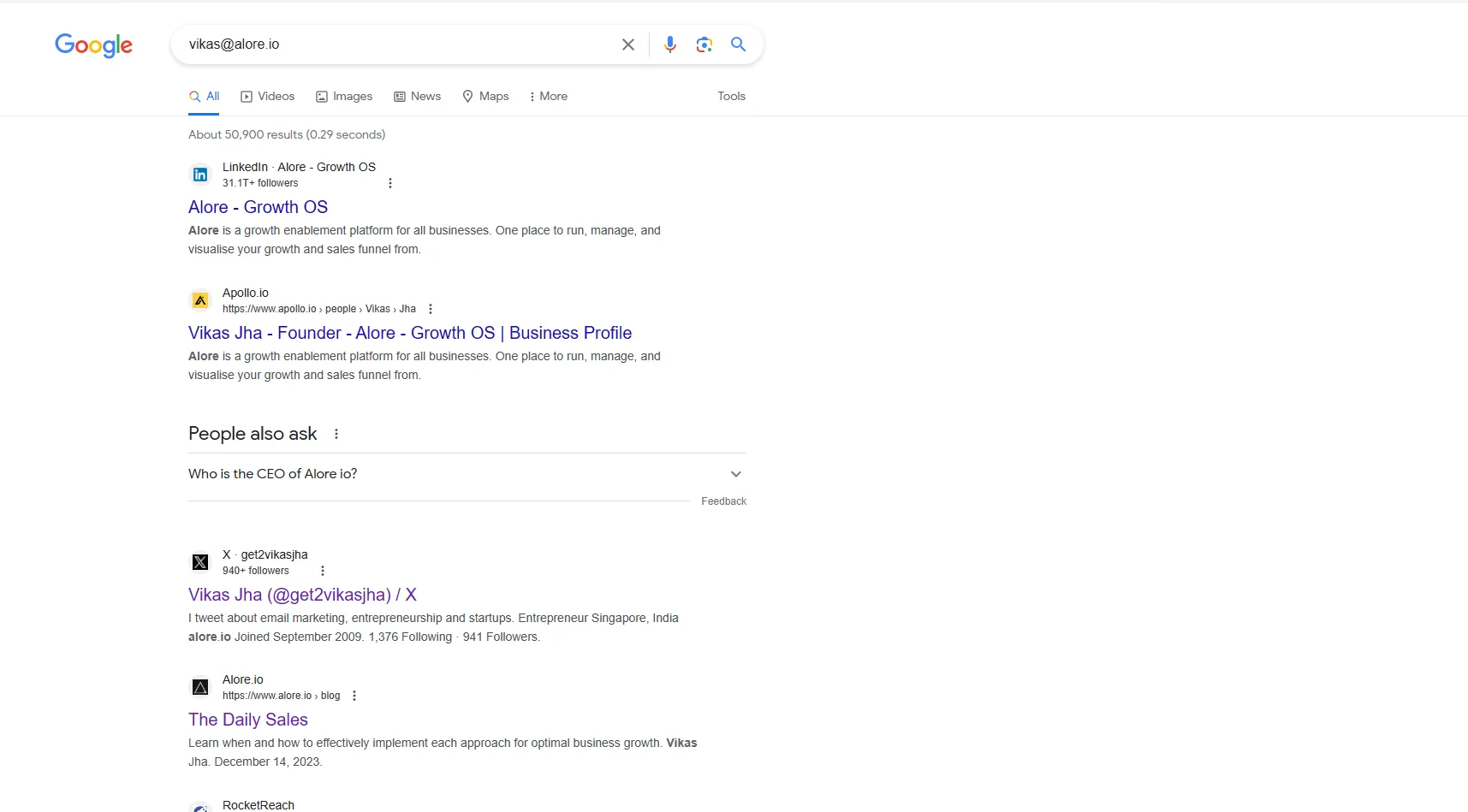Clear the search query with X icon

click(628, 44)
